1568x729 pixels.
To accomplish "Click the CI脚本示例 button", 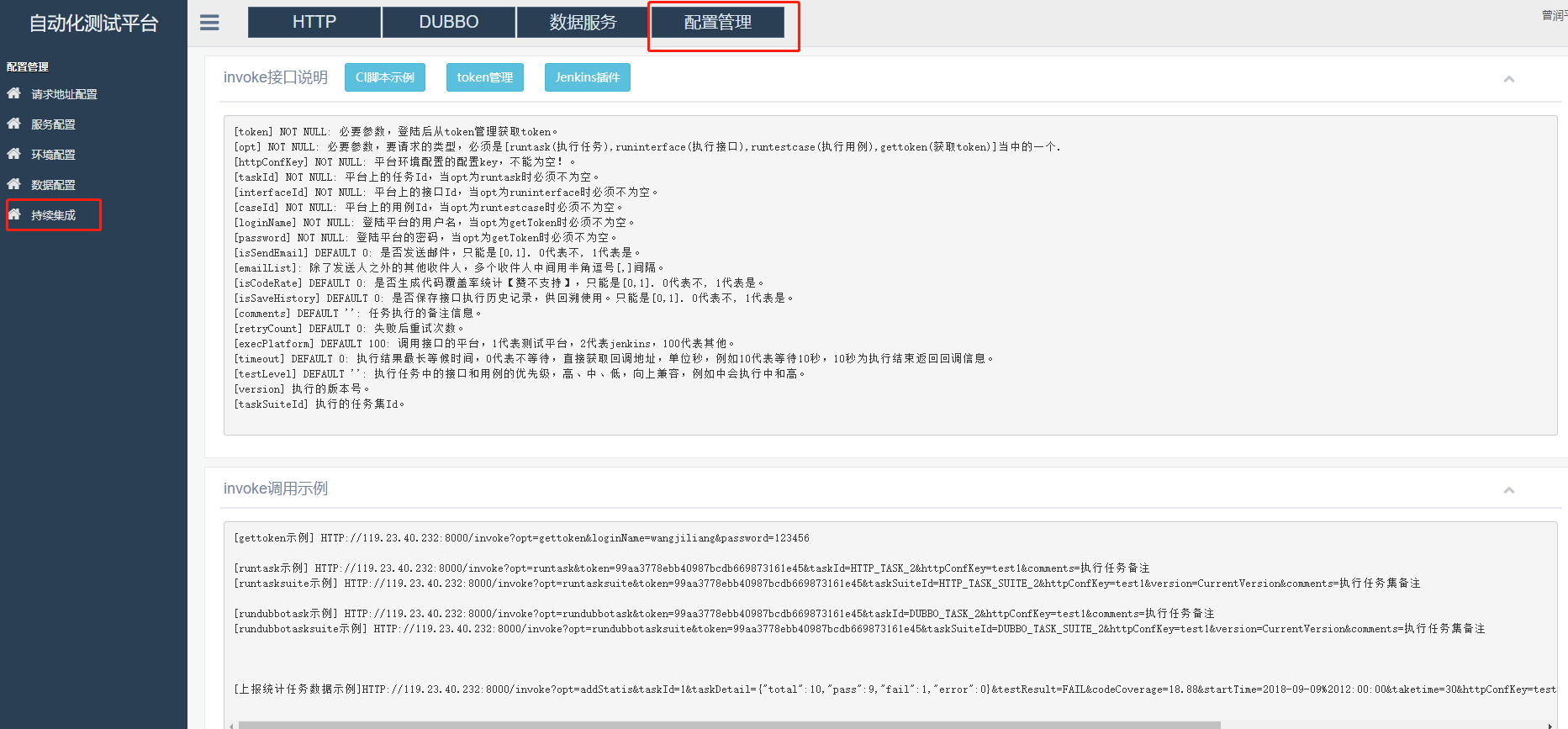I will [x=385, y=77].
